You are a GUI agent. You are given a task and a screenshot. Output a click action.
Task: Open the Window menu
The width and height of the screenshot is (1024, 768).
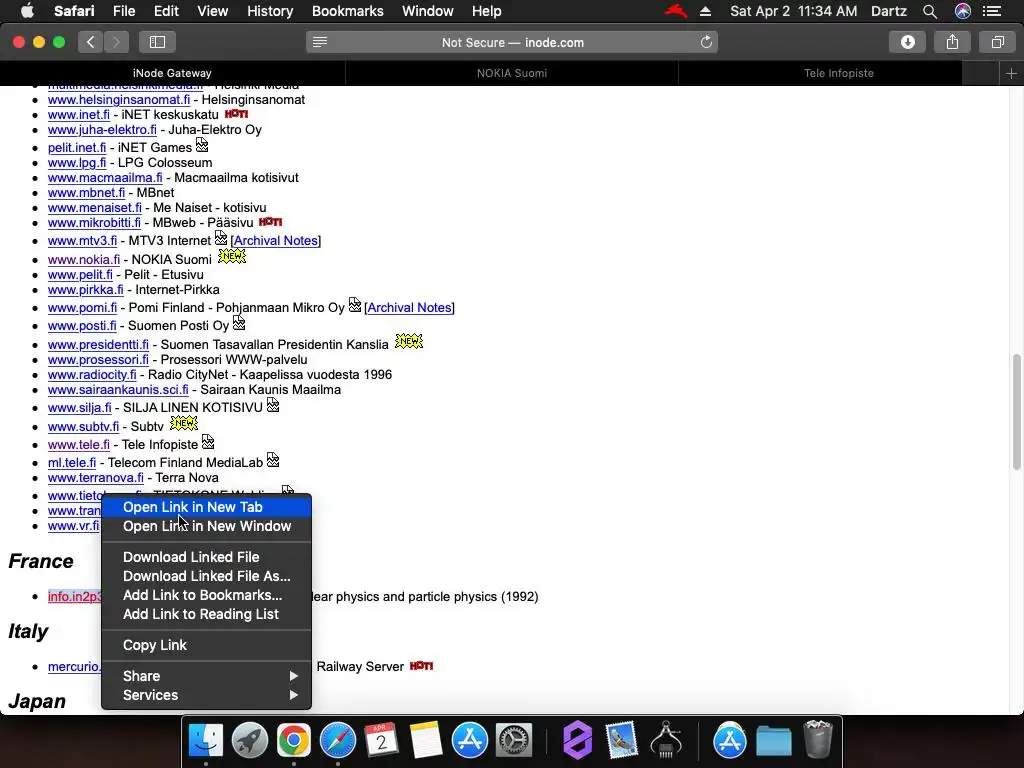coord(428,11)
